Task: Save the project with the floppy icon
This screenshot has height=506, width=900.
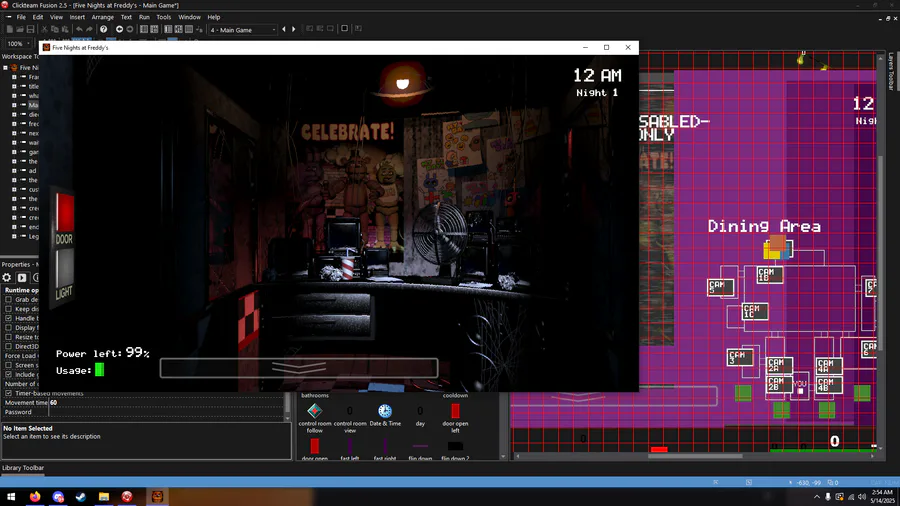Action: pyautogui.click(x=30, y=29)
